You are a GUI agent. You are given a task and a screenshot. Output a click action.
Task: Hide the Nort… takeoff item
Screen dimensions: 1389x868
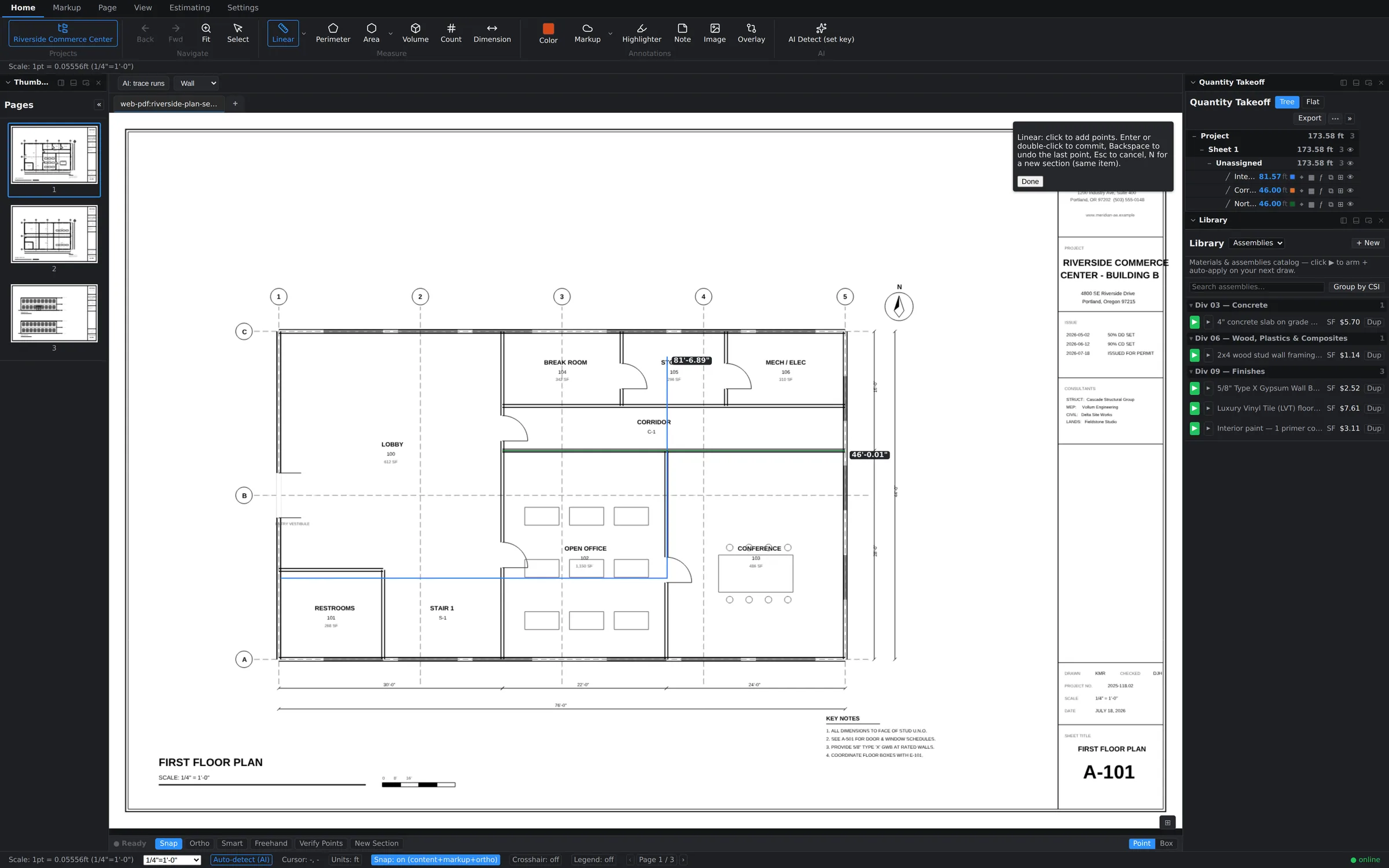pyautogui.click(x=1350, y=204)
